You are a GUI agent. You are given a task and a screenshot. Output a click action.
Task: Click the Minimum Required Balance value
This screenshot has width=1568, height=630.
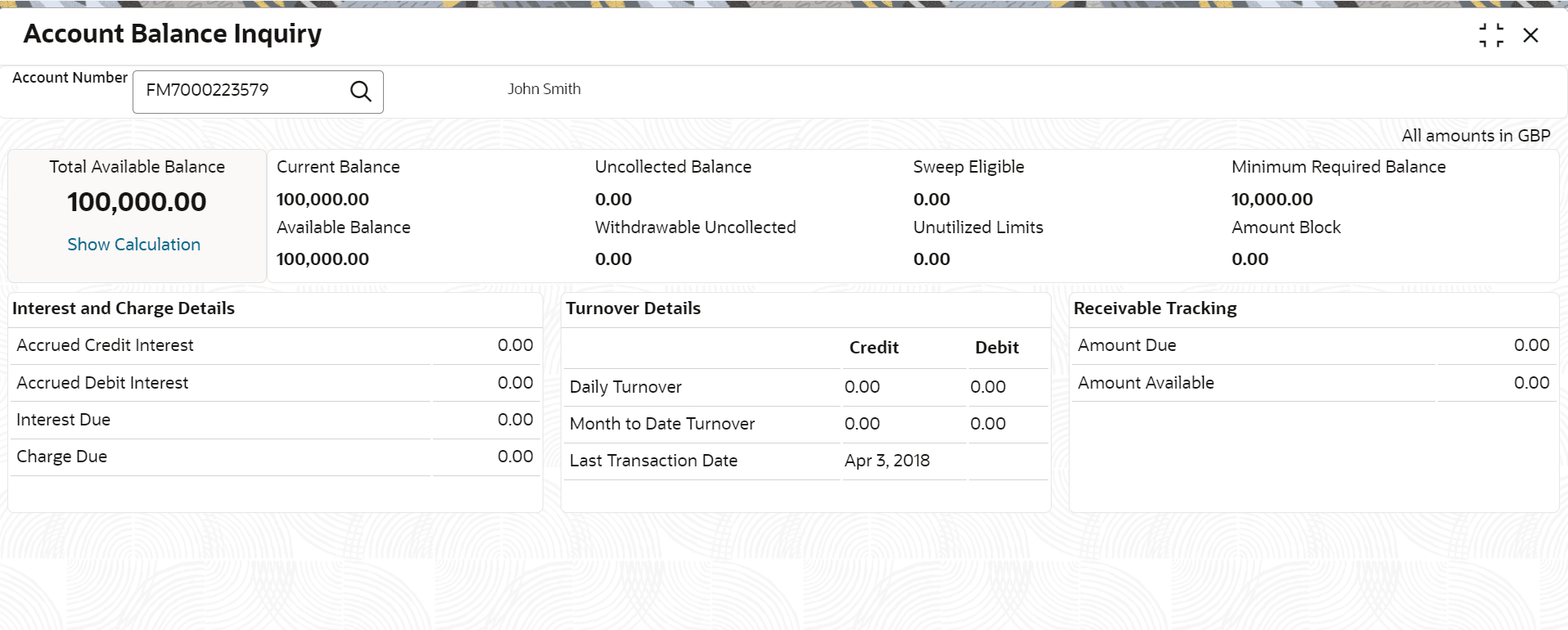[x=1272, y=200]
